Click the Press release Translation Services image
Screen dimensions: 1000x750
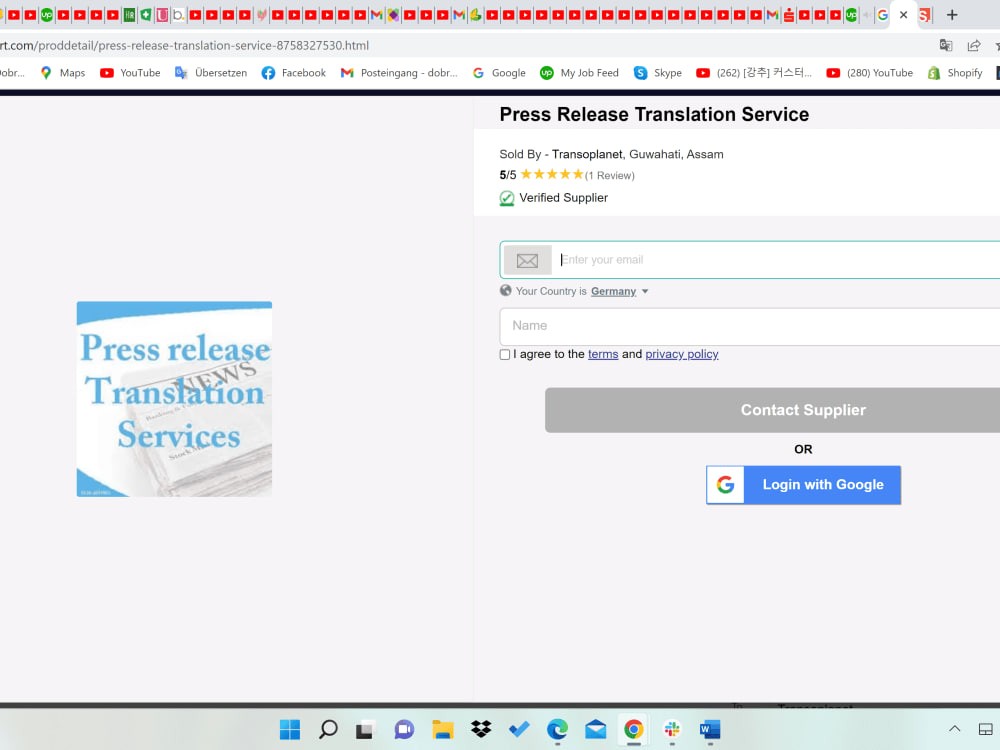click(174, 399)
